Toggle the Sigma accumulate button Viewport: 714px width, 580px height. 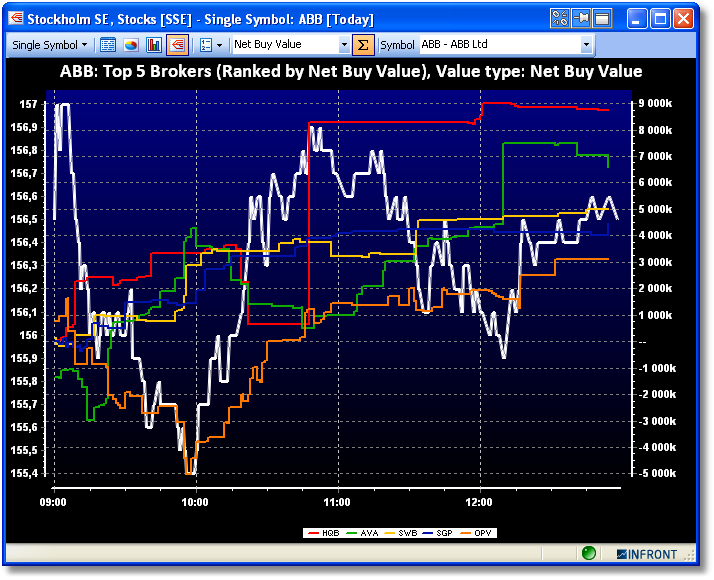pyautogui.click(x=363, y=45)
